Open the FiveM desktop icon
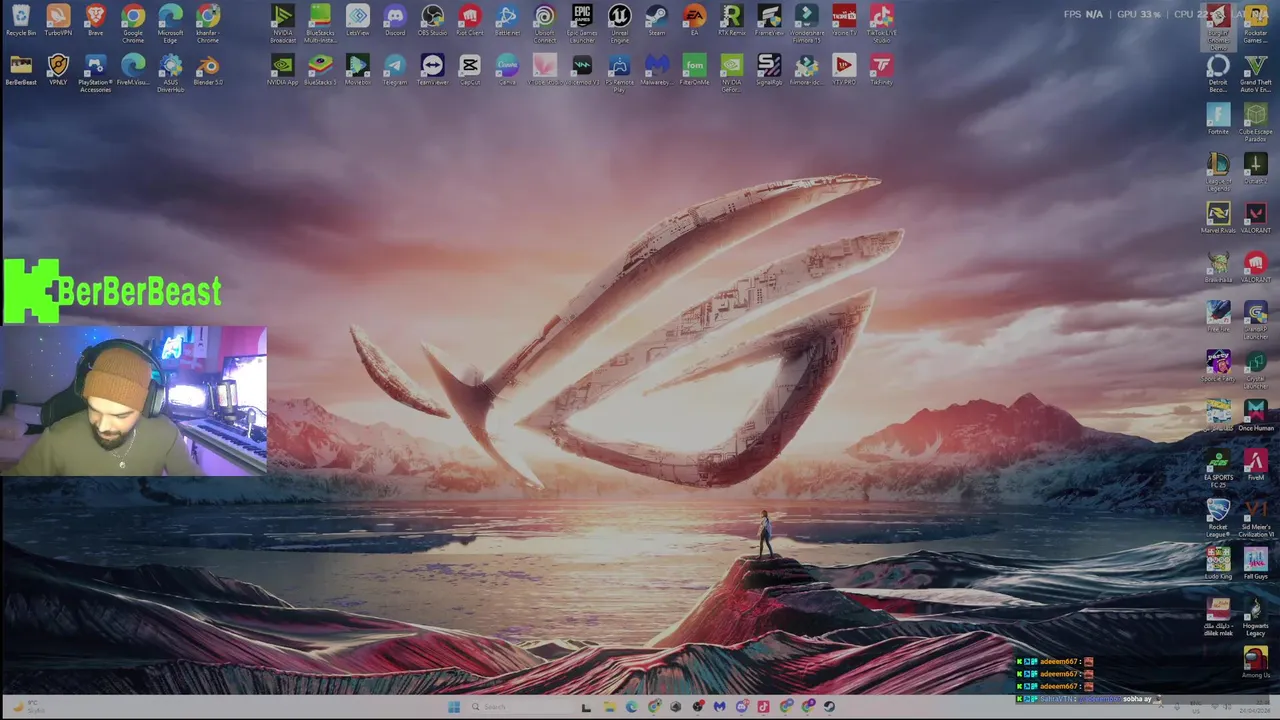Viewport: 1280px width, 720px height. [1255, 465]
